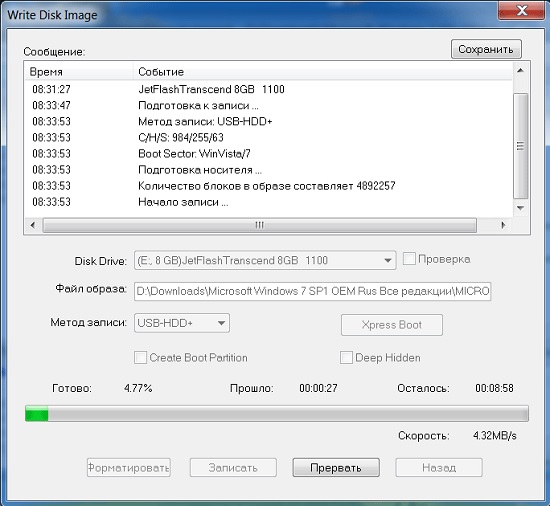Image resolution: width=550 pixels, height=506 pixels.
Task: Click the scroll up arrow in message log
Action: click(x=521, y=70)
